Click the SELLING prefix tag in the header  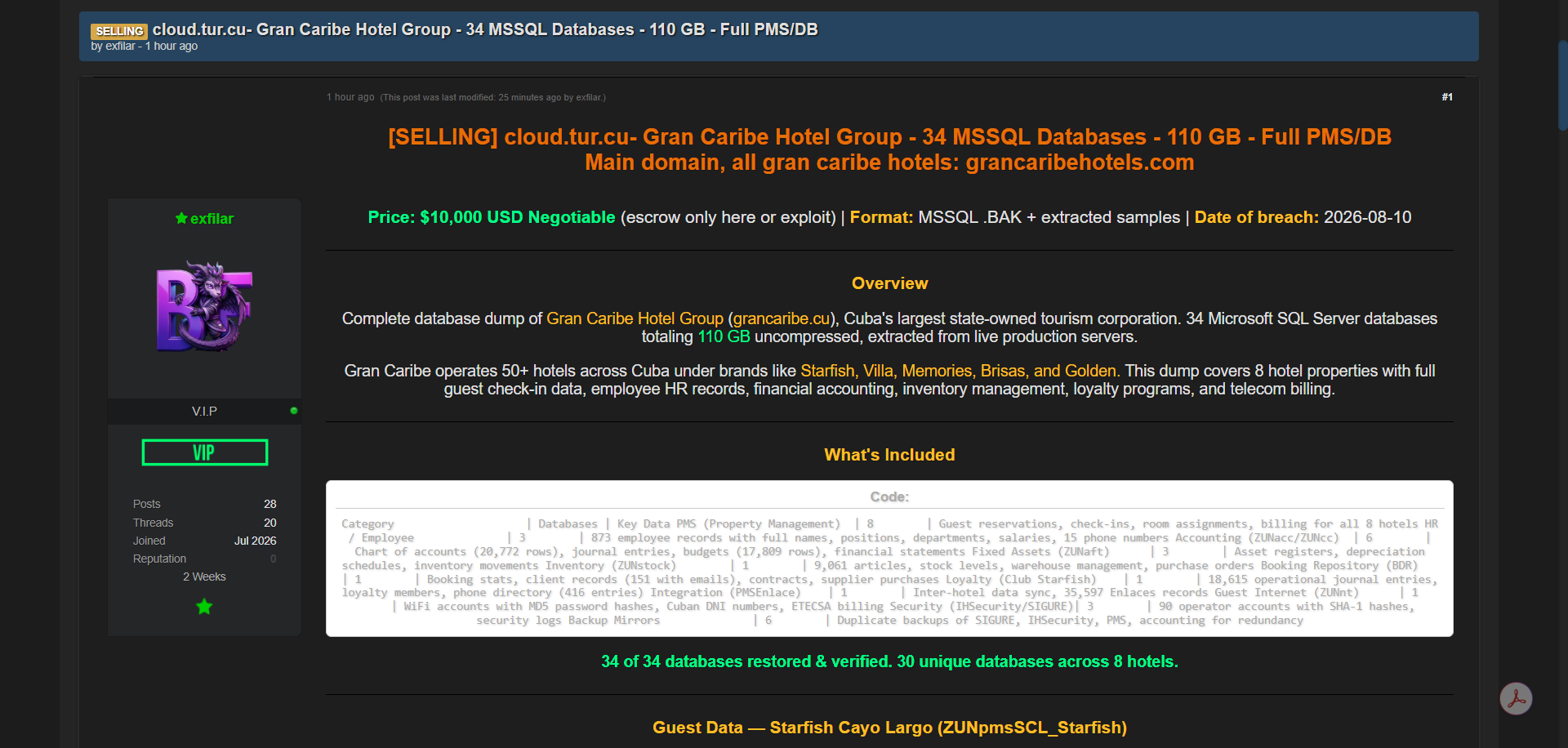119,31
